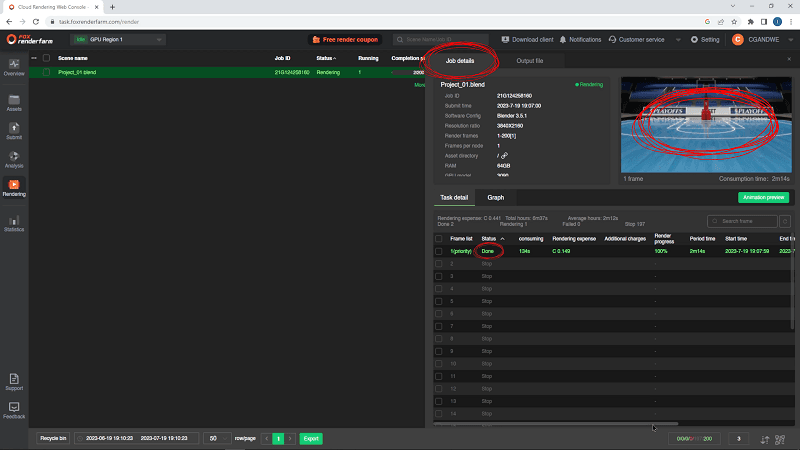This screenshot has height=450, width=800.
Task: Switch to the Task detail tab
Action: click(x=454, y=197)
